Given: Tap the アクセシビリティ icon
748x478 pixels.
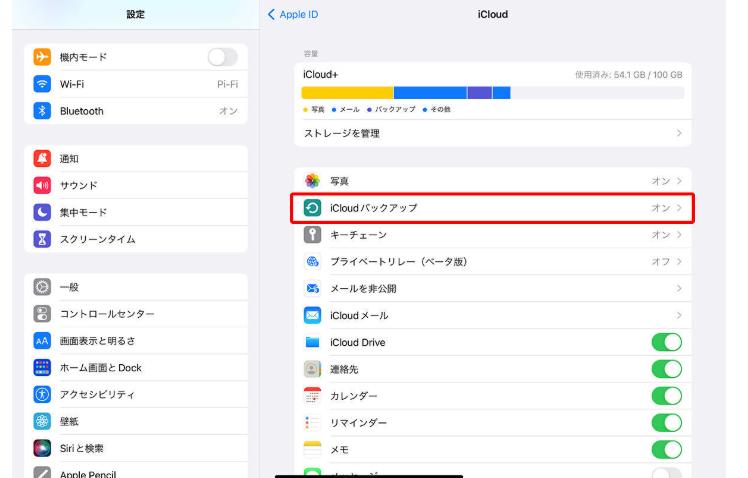Looking at the screenshot, I should 42,394.
